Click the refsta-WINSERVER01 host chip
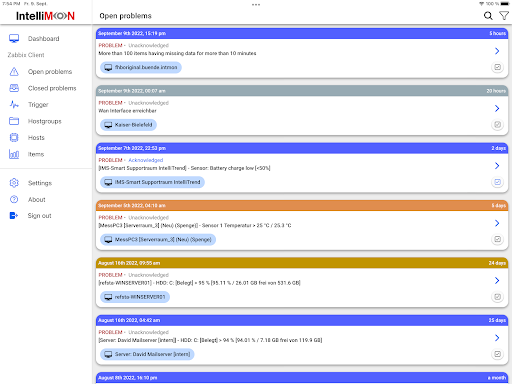The height and width of the screenshot is (384, 512). 135,297
